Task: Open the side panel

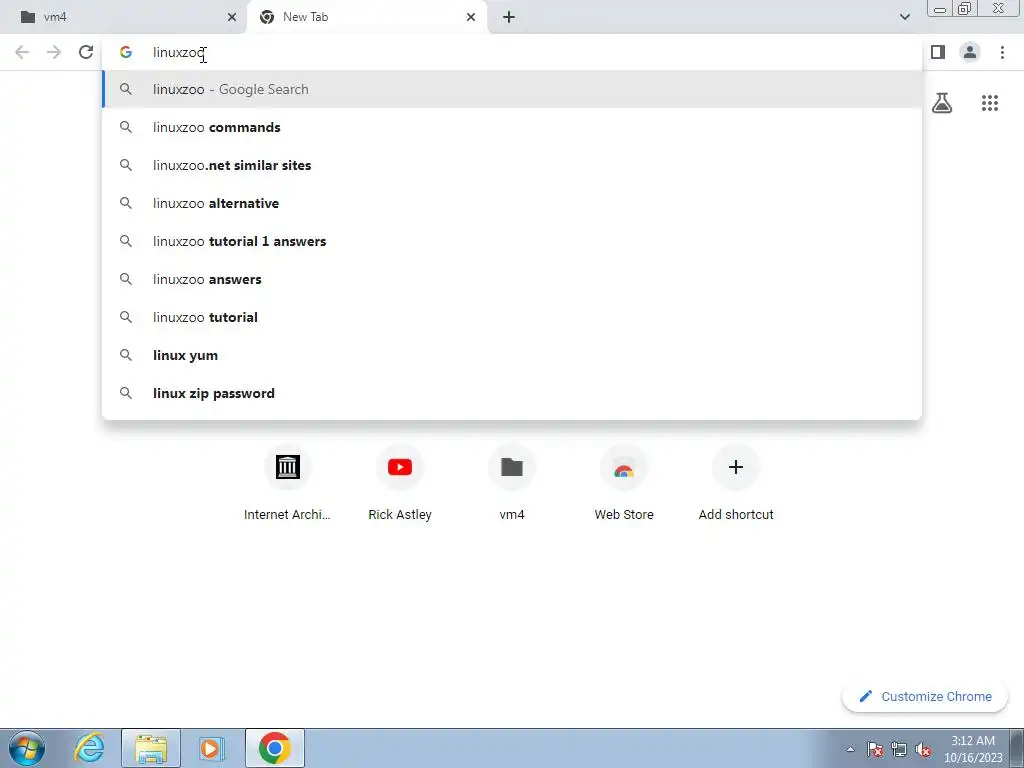Action: click(938, 52)
